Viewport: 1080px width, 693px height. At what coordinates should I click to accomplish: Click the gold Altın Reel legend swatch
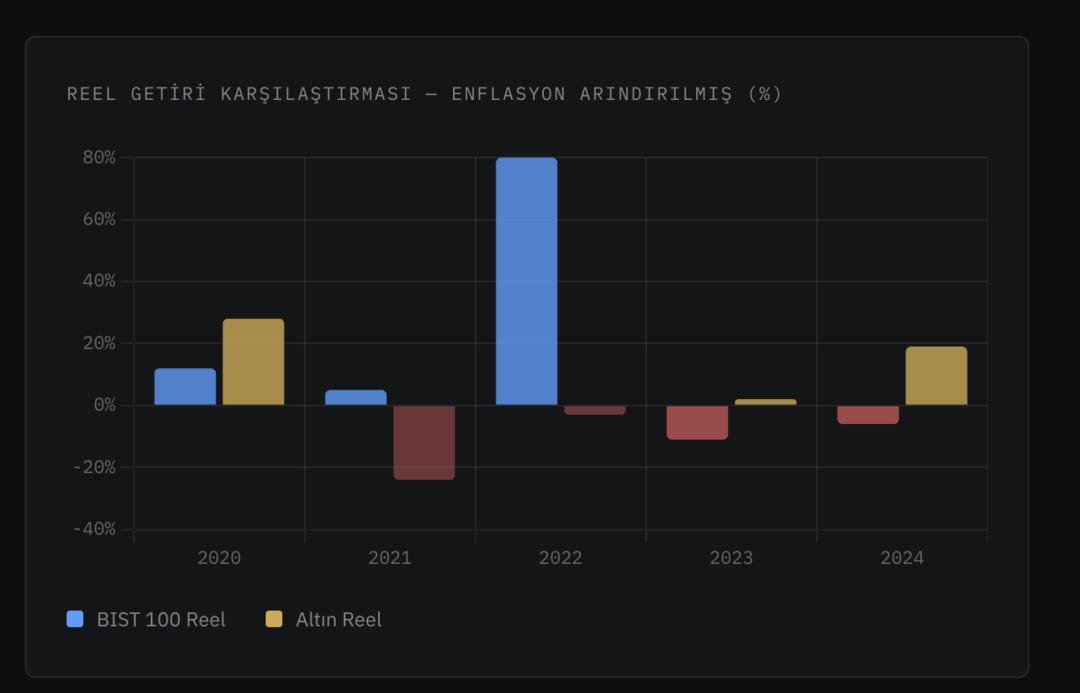click(x=274, y=619)
